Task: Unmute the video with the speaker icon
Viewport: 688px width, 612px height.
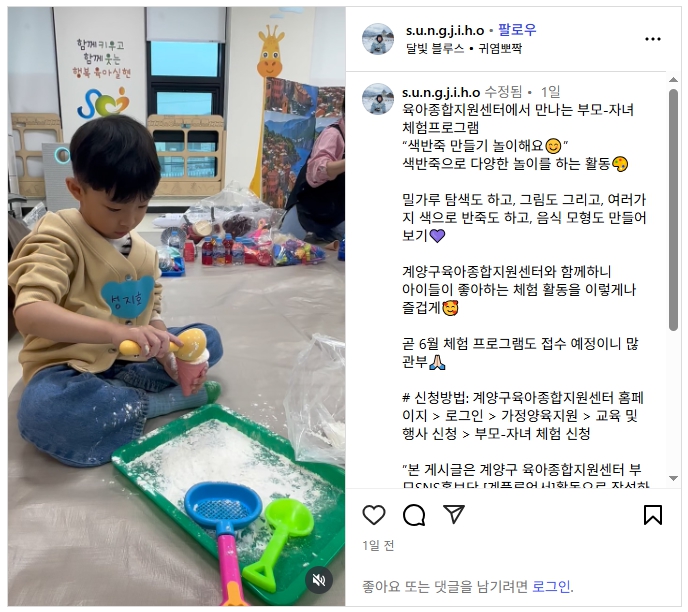Action: pos(319,580)
